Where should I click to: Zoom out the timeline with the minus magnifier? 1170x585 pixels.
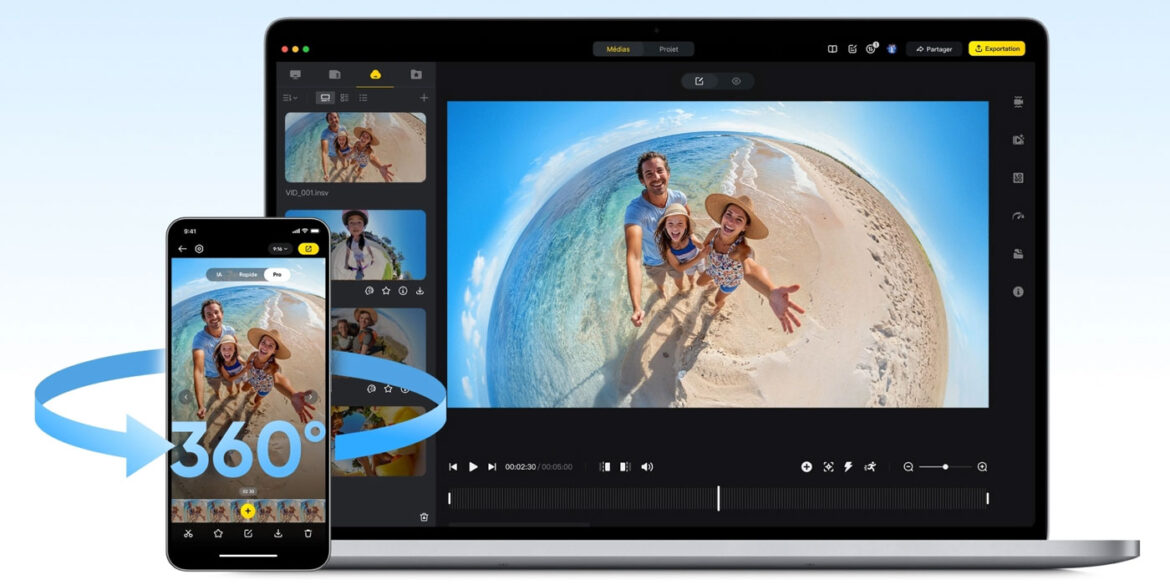908,467
